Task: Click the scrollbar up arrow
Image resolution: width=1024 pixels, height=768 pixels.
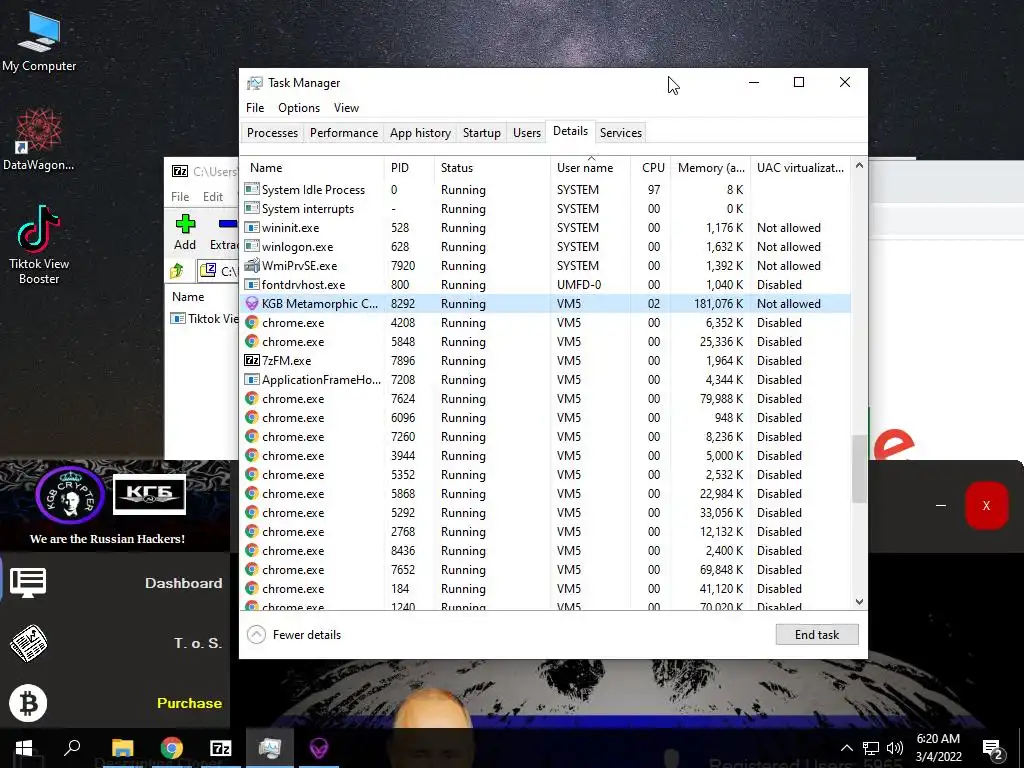Action: pos(859,166)
